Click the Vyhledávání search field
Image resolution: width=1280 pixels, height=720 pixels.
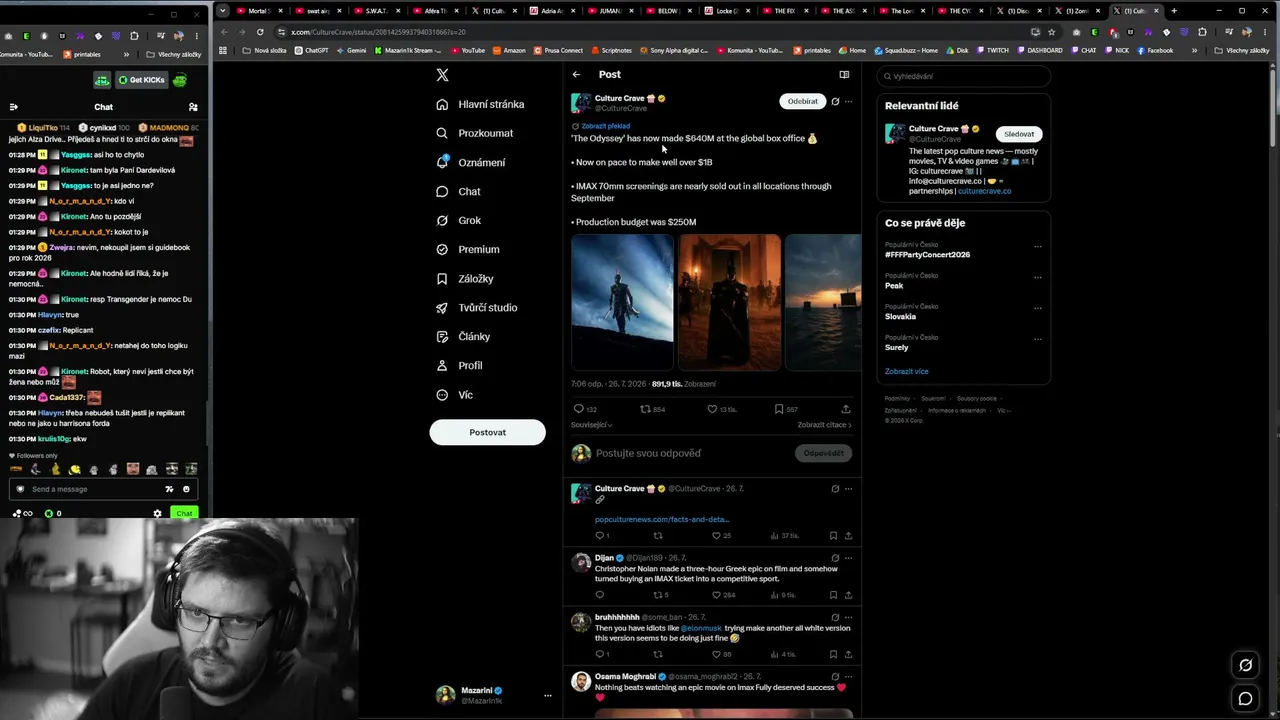964,76
